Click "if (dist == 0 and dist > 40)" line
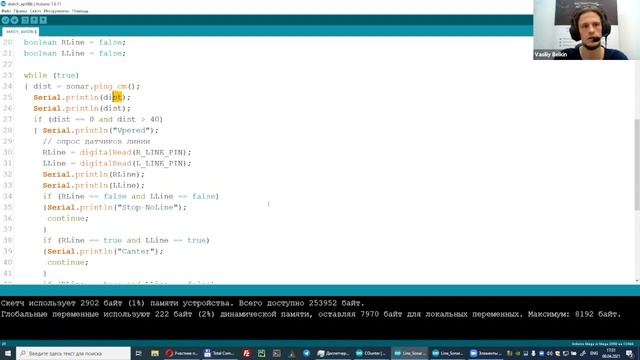640x360 pixels. coord(98,119)
